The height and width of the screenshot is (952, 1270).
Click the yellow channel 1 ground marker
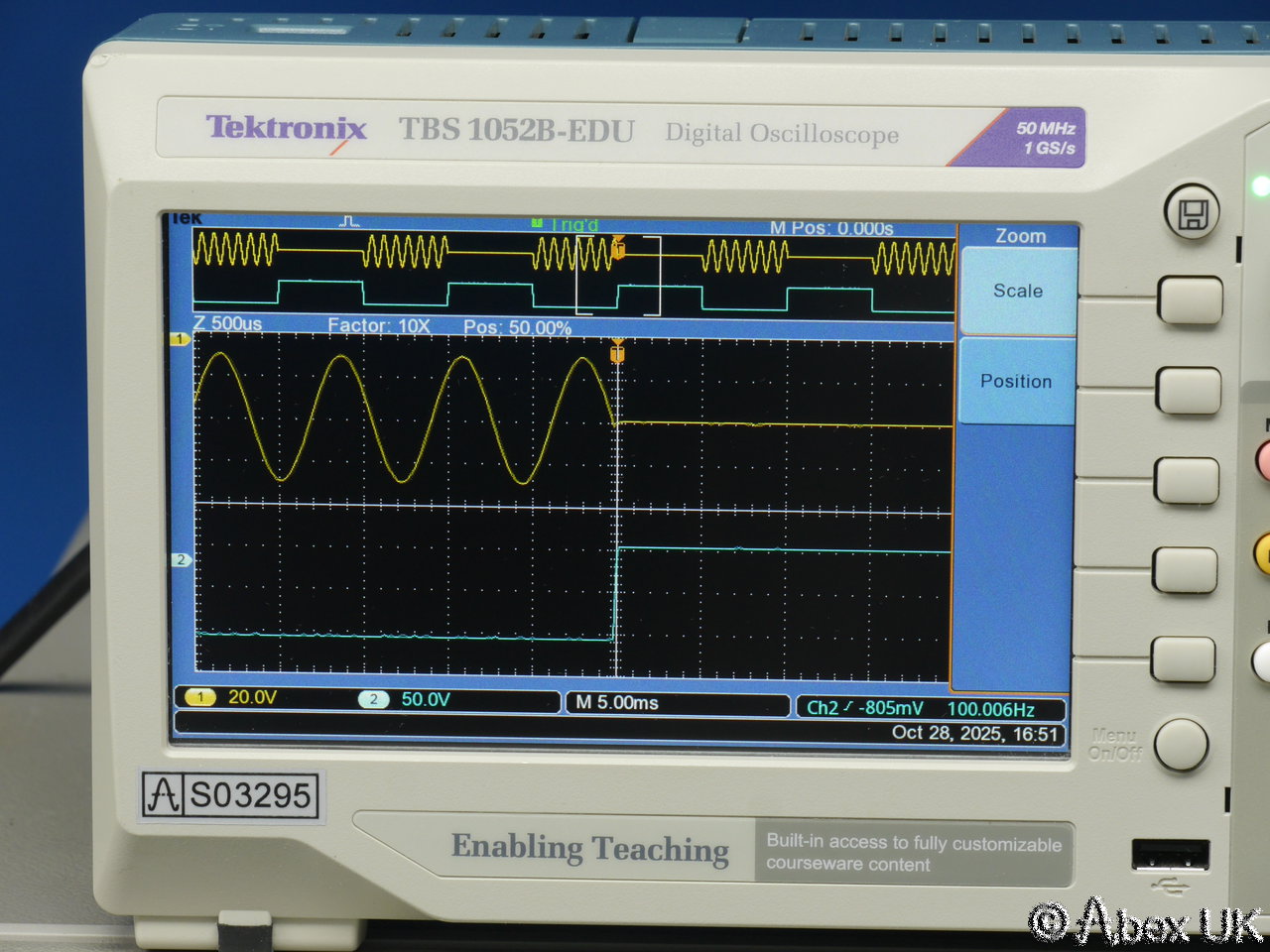pos(179,339)
